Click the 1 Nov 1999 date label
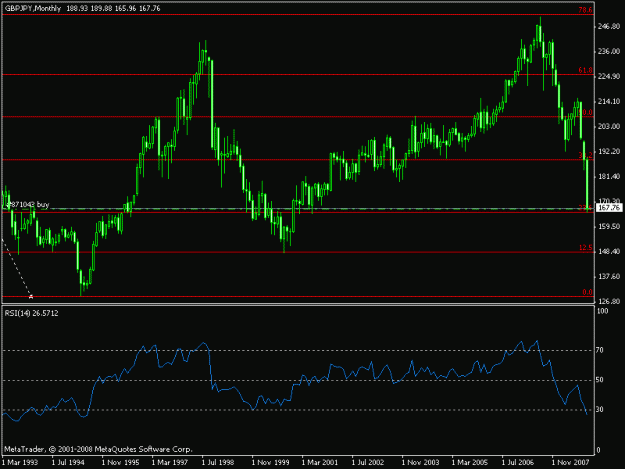The image size is (625, 469). [x=270, y=463]
